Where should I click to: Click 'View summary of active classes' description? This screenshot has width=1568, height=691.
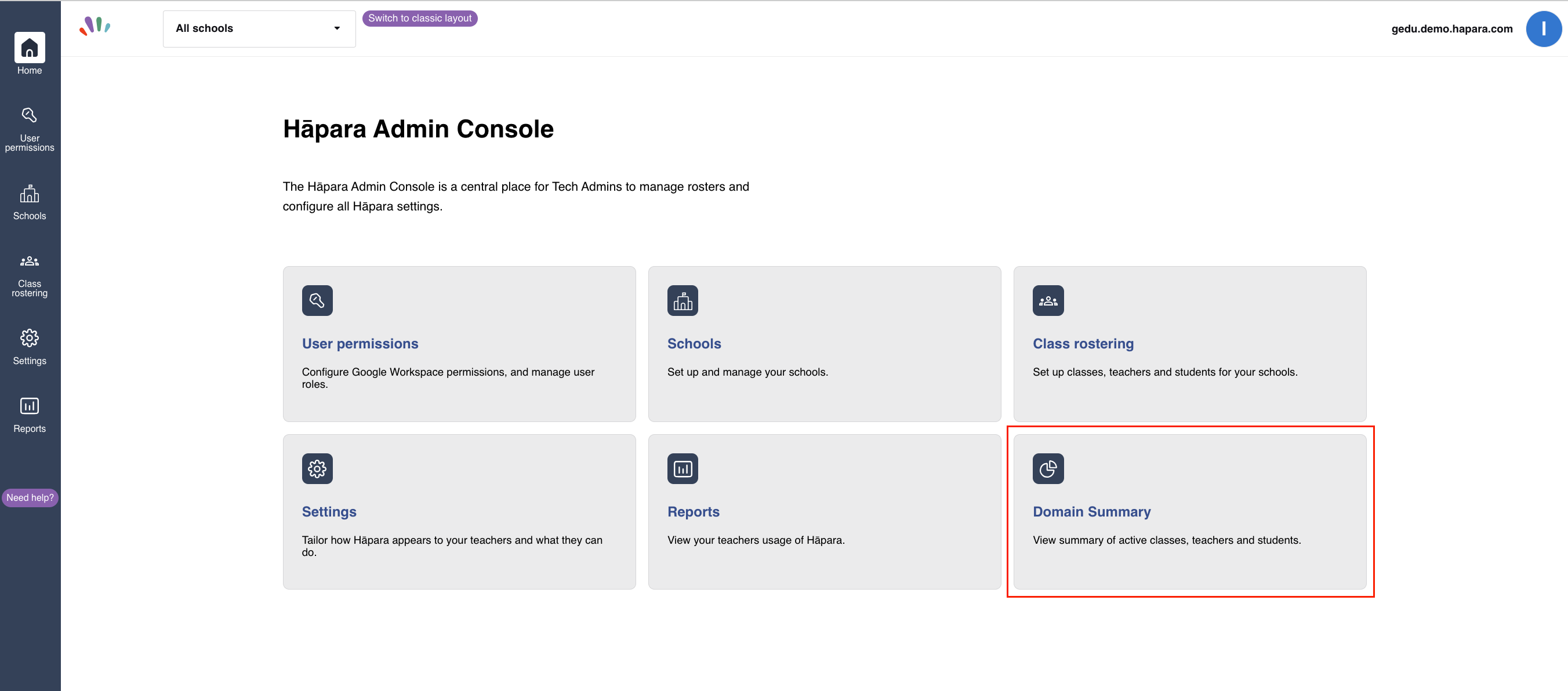[1167, 540]
